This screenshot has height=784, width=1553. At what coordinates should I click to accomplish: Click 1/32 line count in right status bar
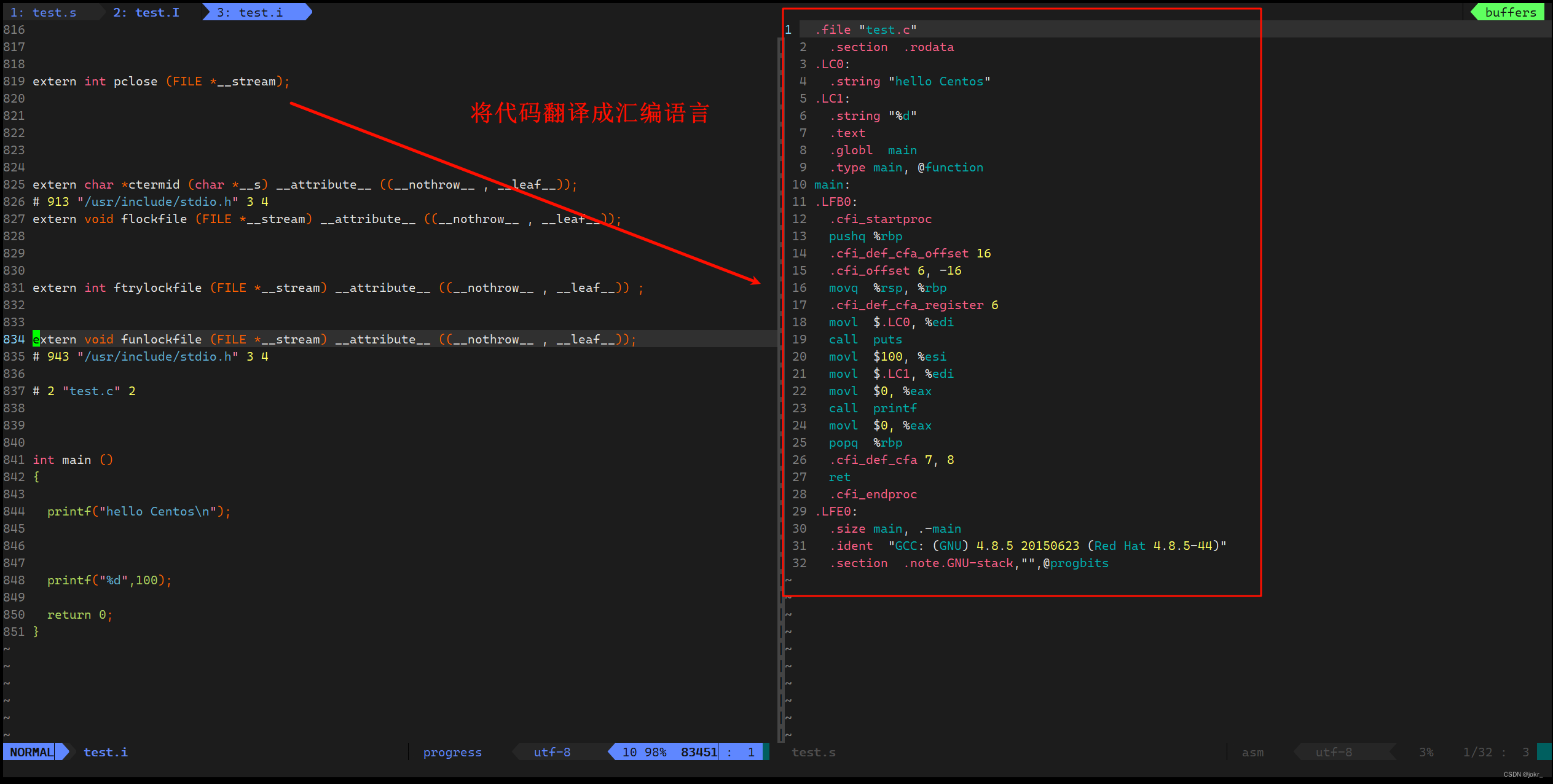(1477, 752)
